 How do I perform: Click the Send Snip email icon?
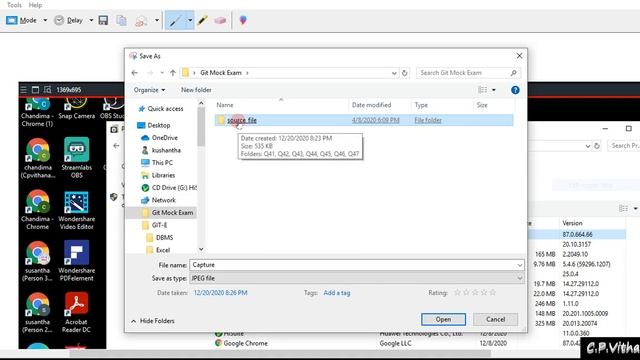[x=141, y=20]
